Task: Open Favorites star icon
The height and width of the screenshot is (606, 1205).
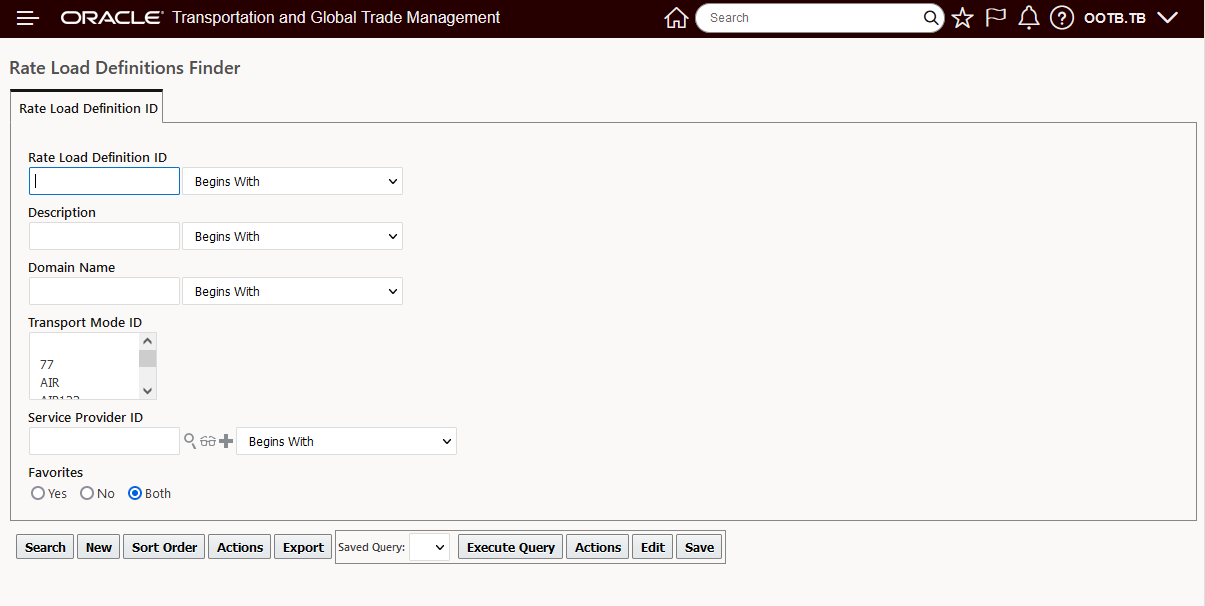Action: 962,18
